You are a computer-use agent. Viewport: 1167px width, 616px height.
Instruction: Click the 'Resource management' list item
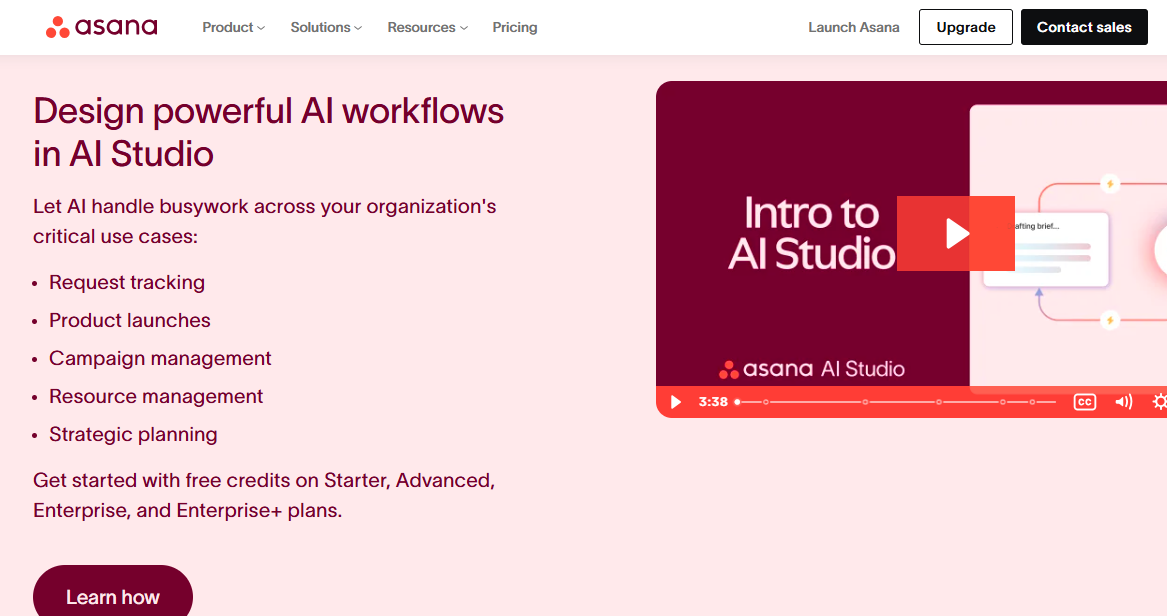click(156, 397)
